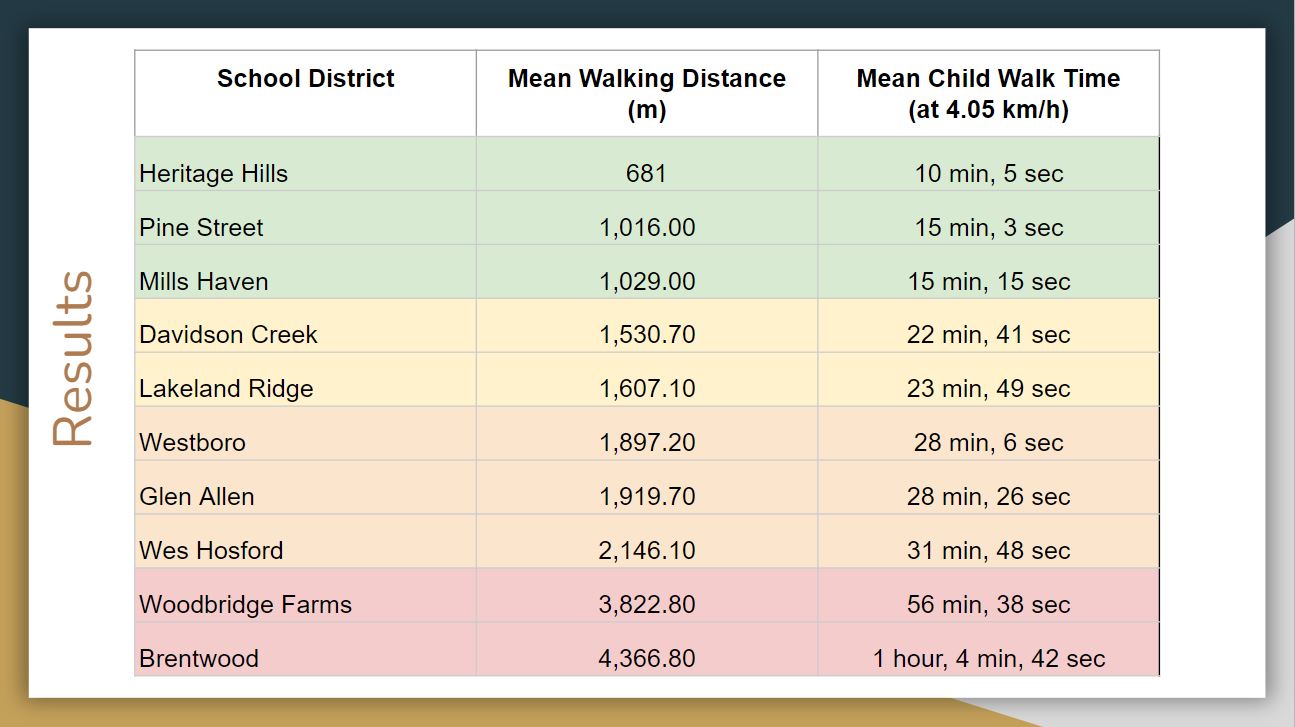Screen dimensions: 1295x727
Task: Click the 1,530.70 distance value
Action: [x=647, y=335]
